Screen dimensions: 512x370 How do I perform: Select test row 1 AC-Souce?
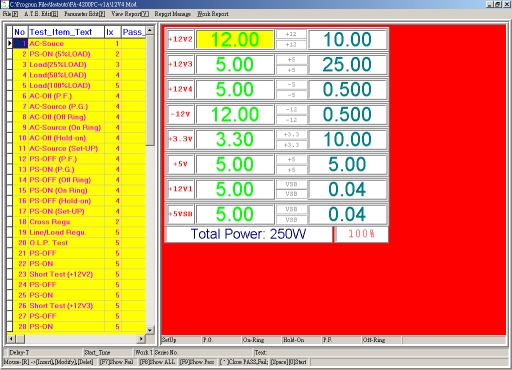[79, 43]
